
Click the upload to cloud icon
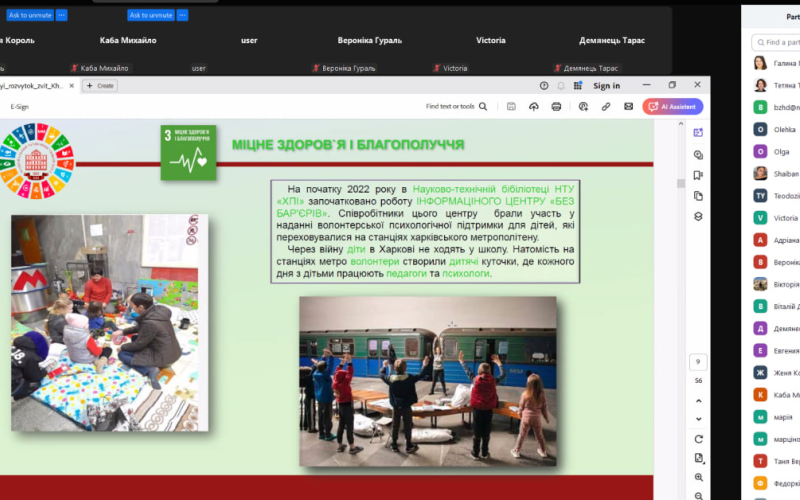[x=534, y=106]
